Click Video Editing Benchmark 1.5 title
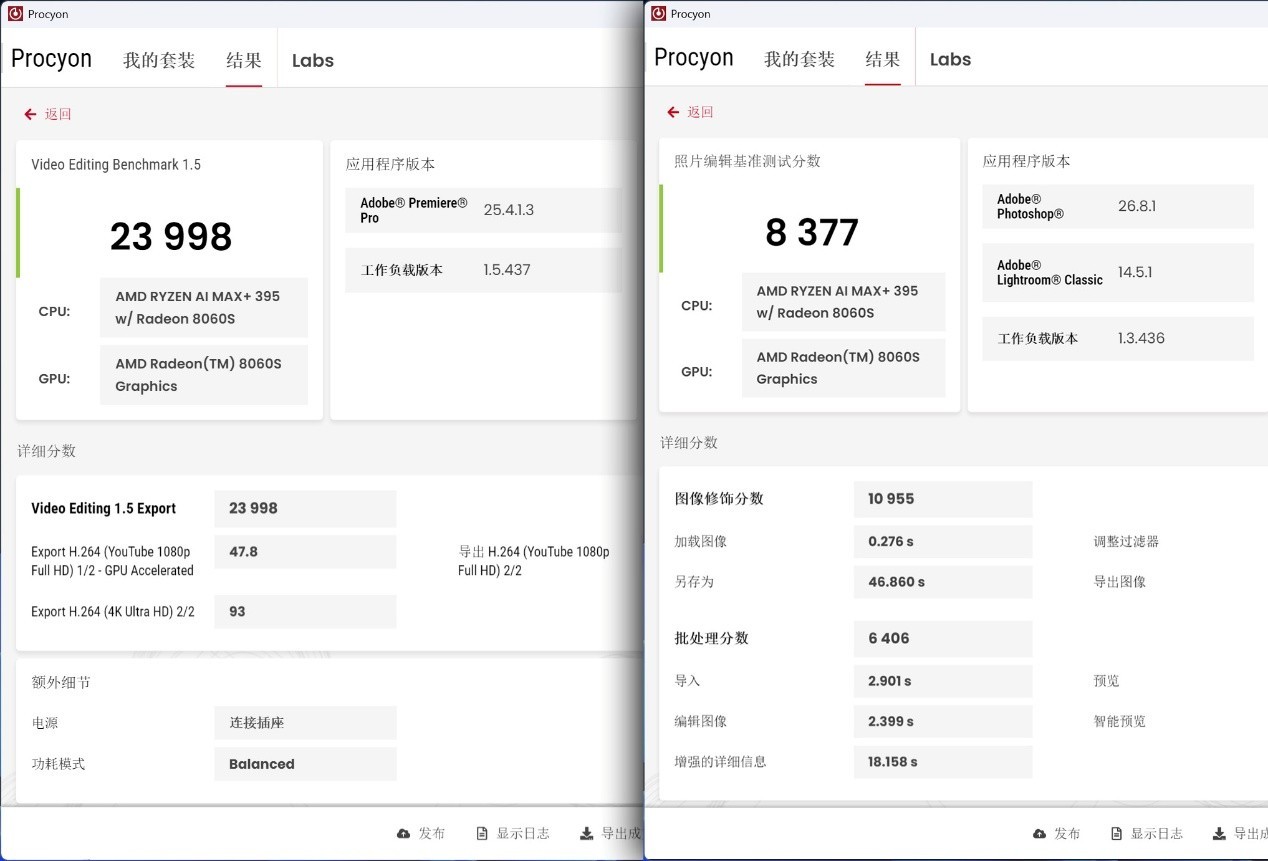 [x=116, y=164]
